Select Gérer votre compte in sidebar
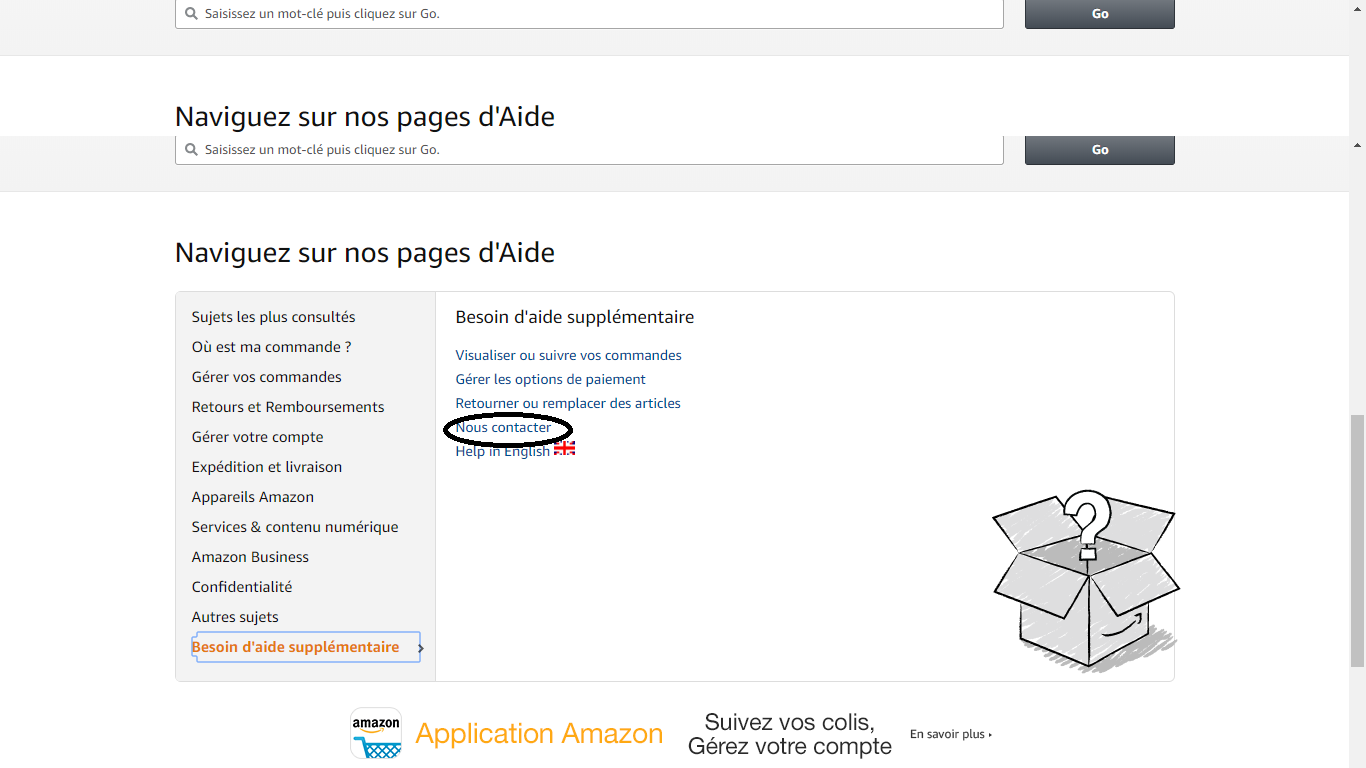 point(257,437)
